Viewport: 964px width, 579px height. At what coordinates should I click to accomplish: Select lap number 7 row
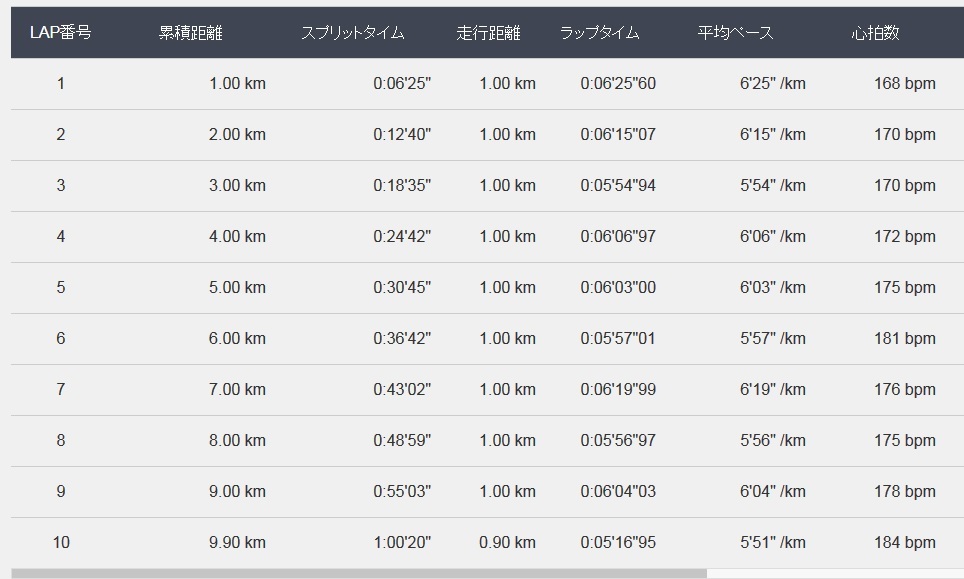point(488,390)
